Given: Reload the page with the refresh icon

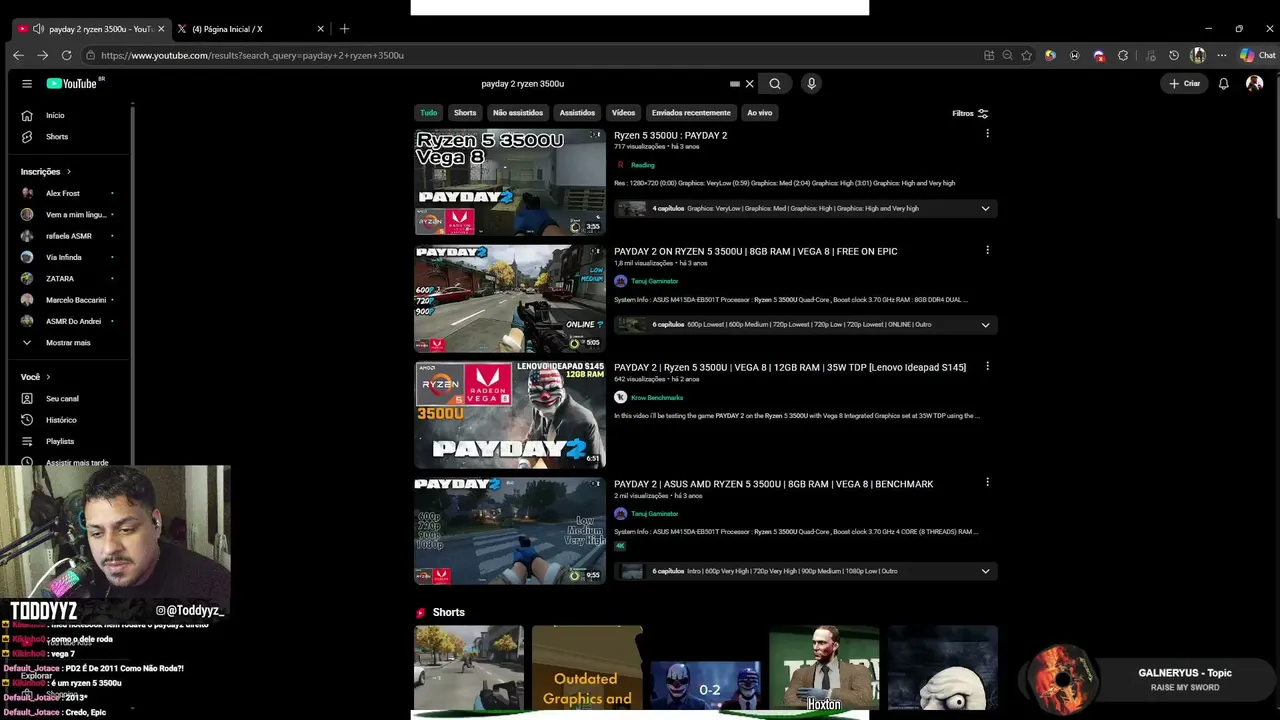Looking at the screenshot, I should [x=66, y=56].
